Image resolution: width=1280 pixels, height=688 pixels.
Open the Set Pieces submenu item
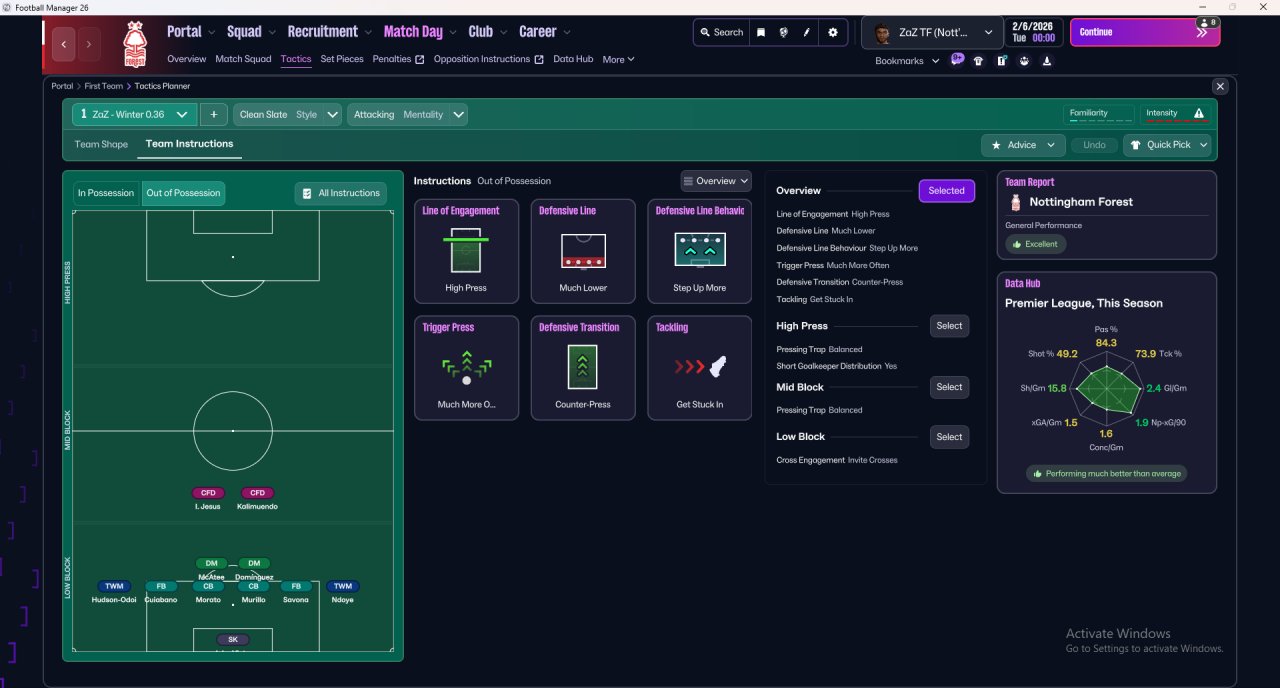click(x=342, y=59)
